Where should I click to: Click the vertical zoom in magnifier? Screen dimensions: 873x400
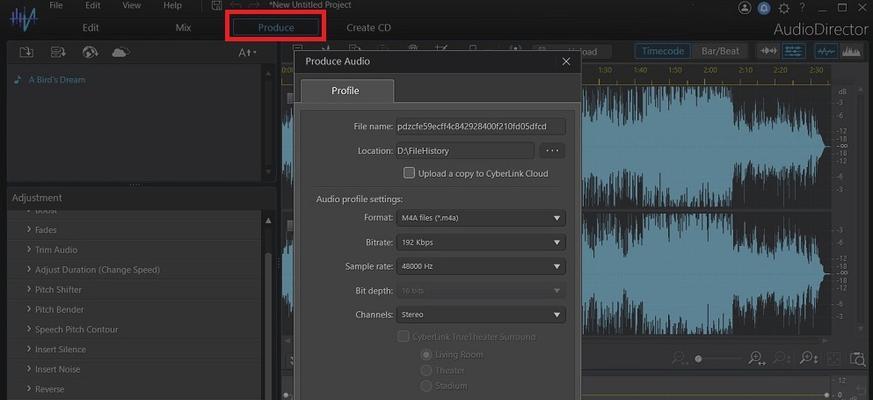point(808,359)
